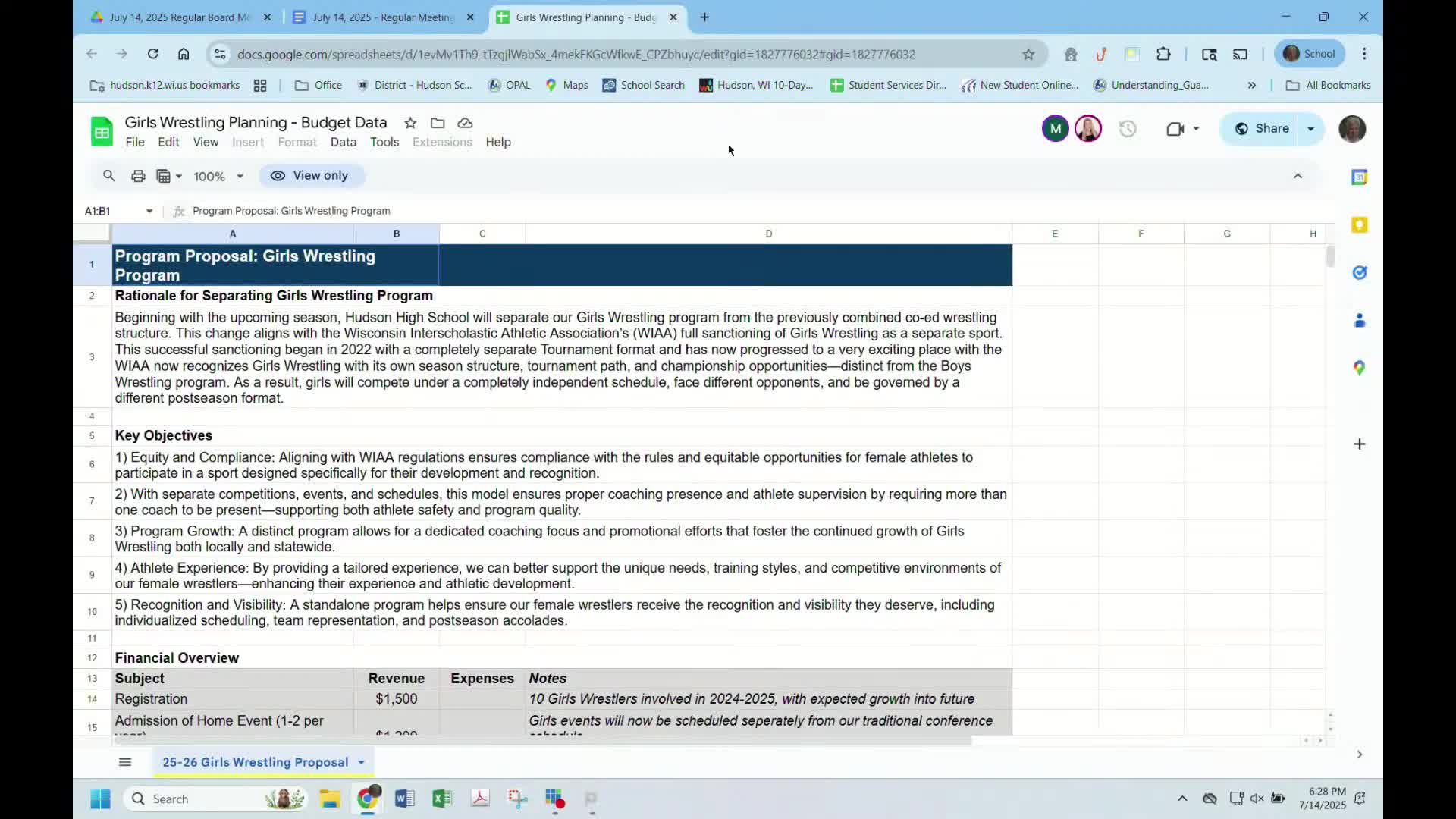1456x819 pixels.
Task: Open Google Tasks side panel icon
Action: 1359,273
